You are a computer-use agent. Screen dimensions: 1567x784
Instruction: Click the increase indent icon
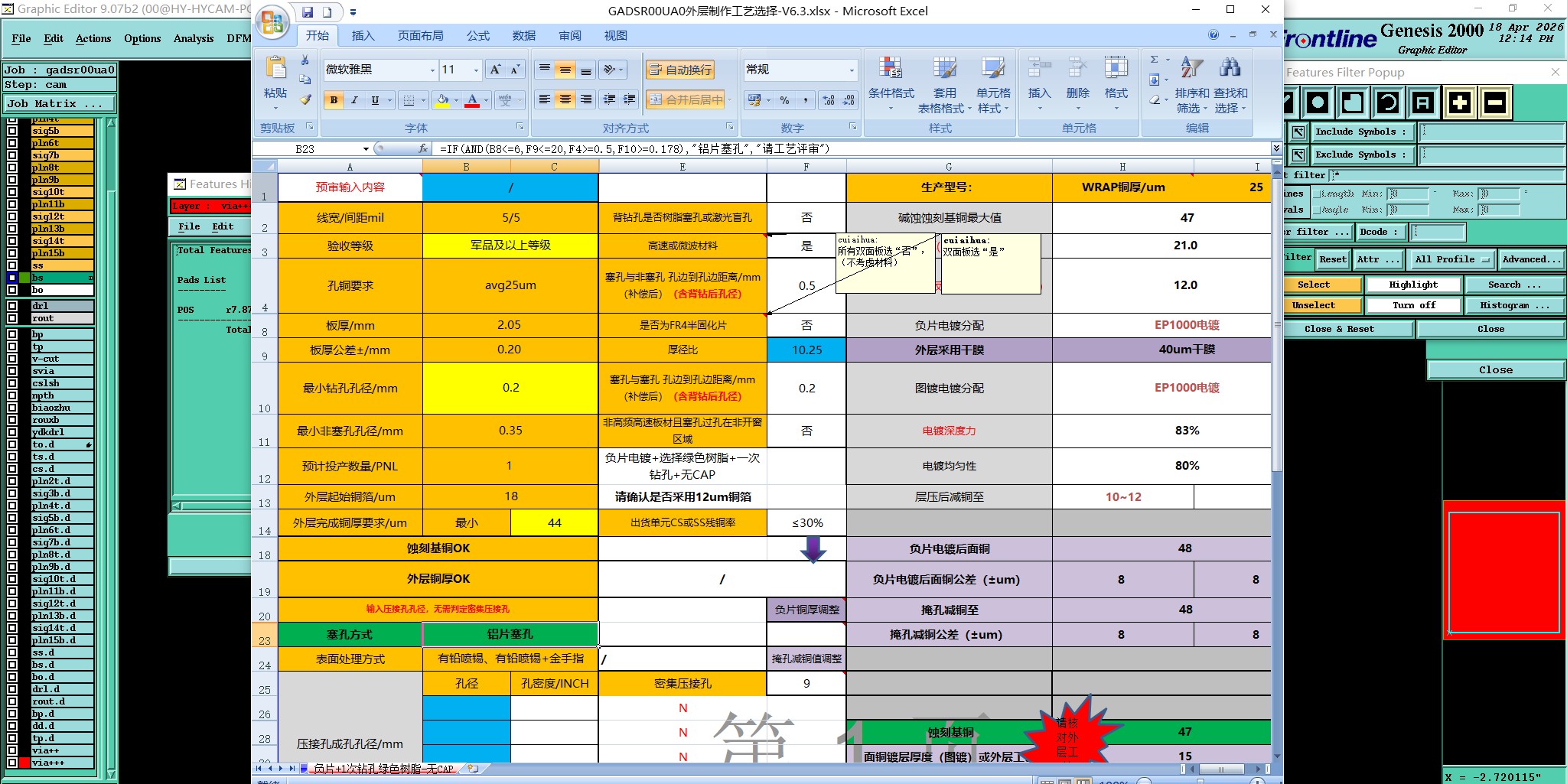[630, 99]
